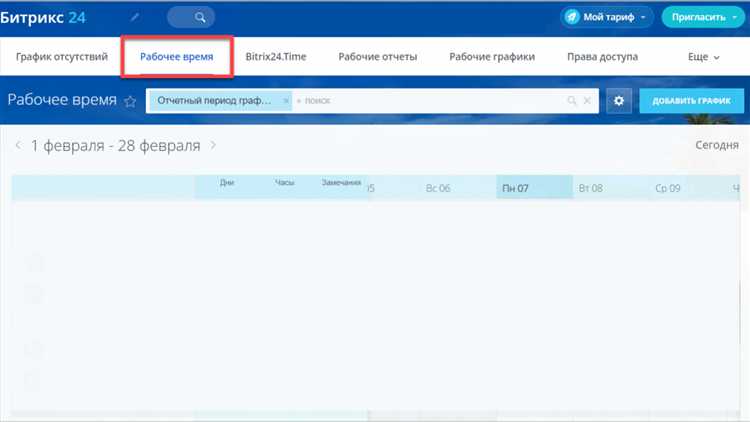Jump to Сегодня
The image size is (750, 422).
(717, 145)
